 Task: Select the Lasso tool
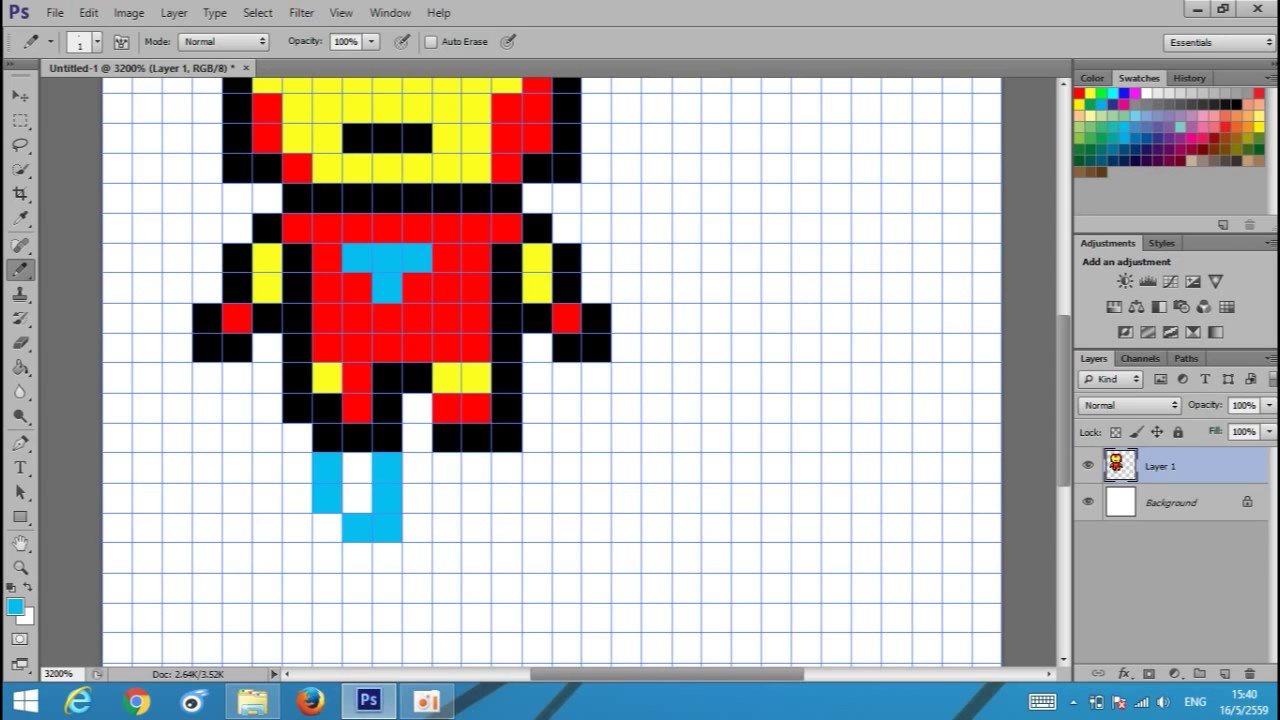[x=20, y=145]
